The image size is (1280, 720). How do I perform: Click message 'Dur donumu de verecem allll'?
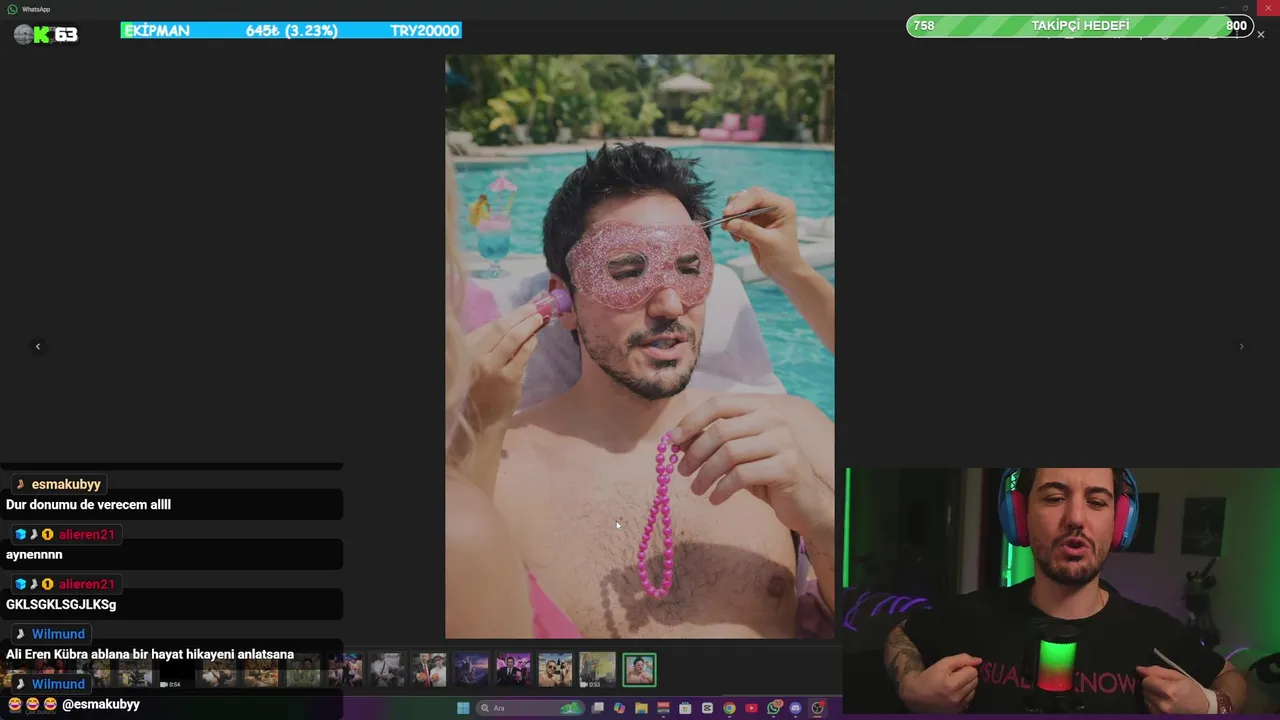(88, 505)
